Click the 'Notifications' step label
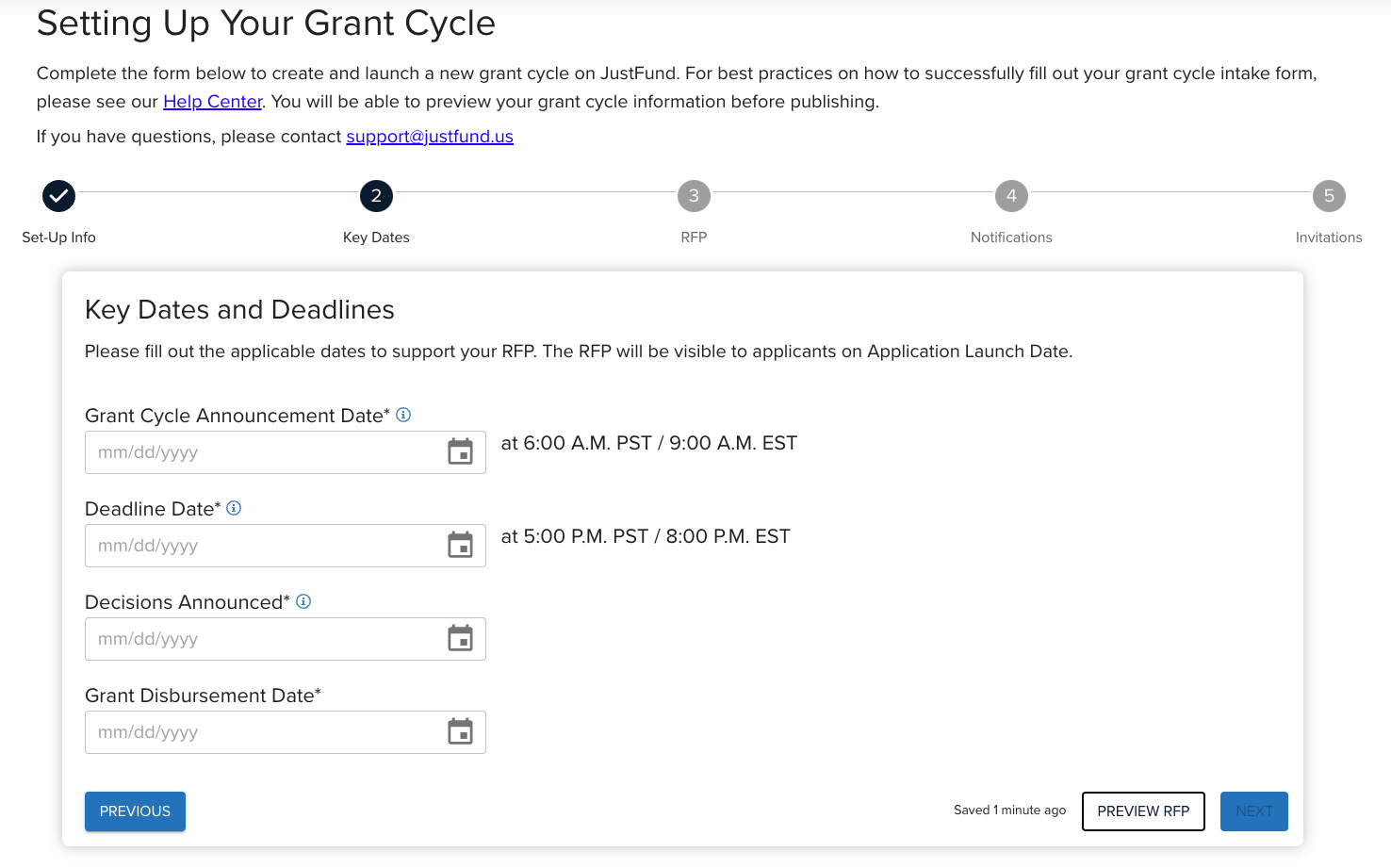Image resolution: width=1391 pixels, height=868 pixels. 1011,237
